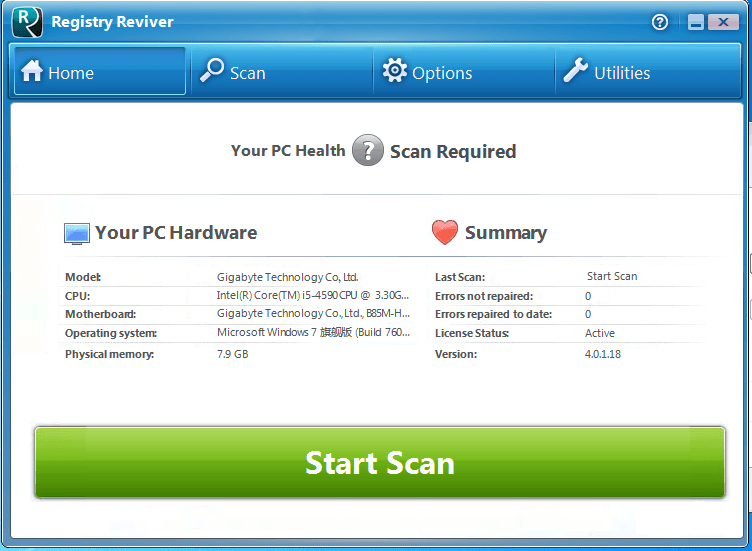Click the gray PC Health question mark icon

tap(368, 151)
